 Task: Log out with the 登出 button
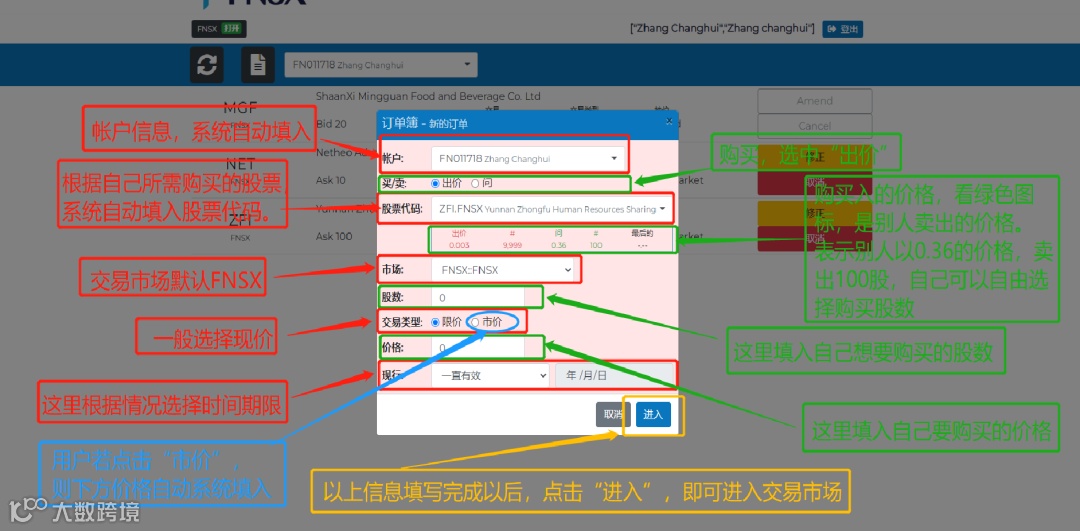point(842,29)
